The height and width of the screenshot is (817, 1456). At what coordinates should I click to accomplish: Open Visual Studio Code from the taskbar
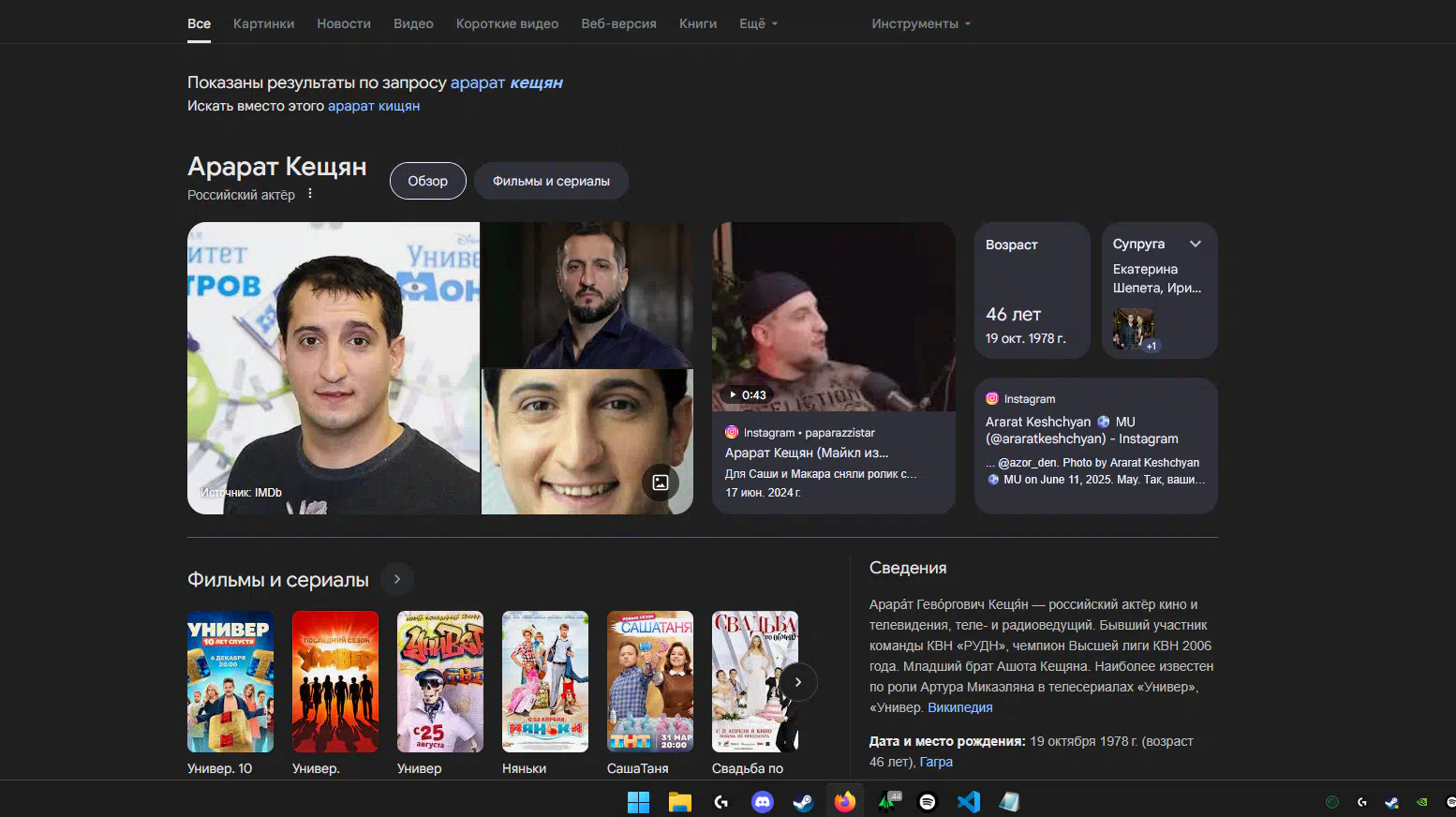[969, 802]
